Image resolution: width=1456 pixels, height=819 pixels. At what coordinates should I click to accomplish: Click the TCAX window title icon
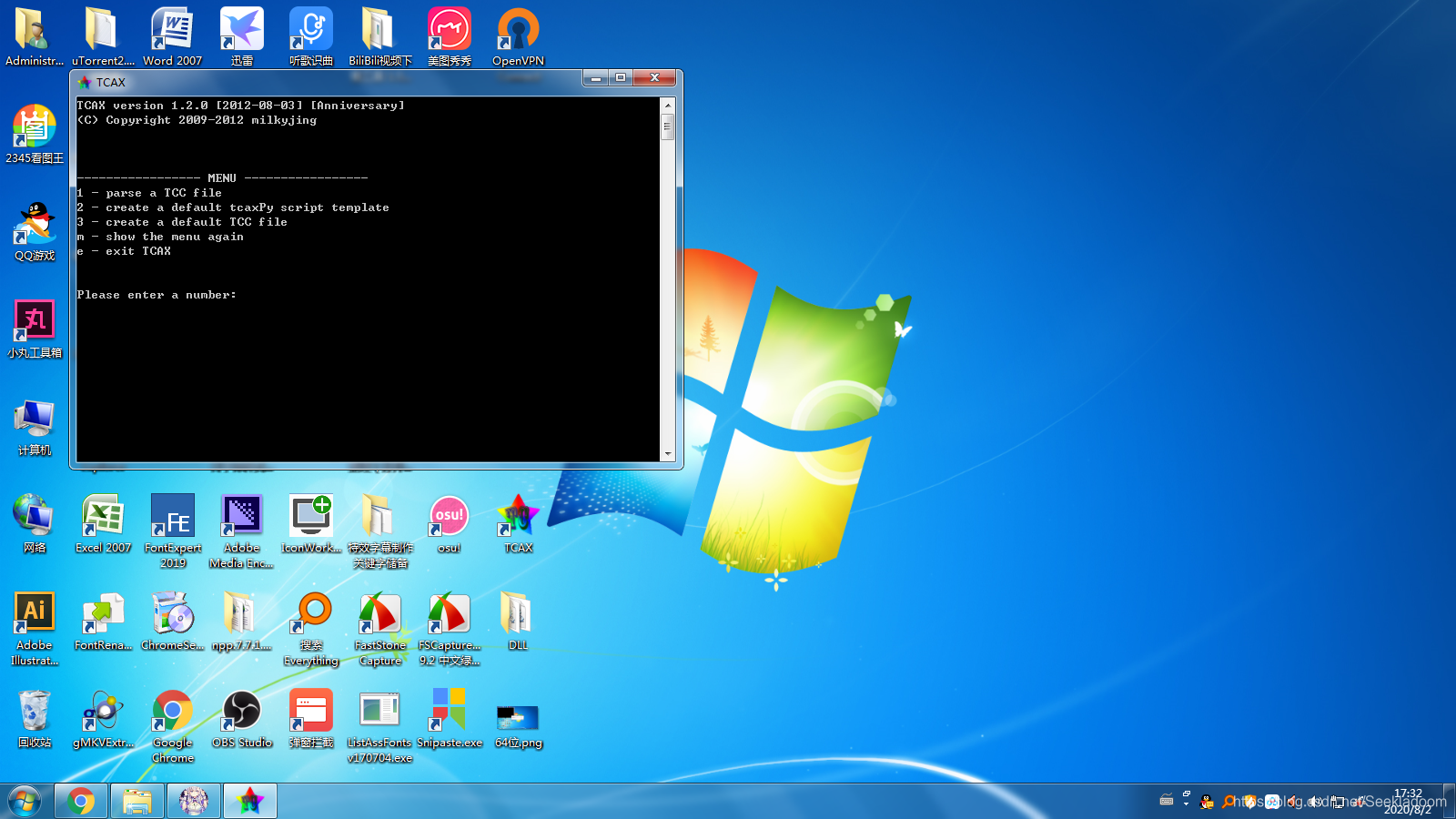(85, 82)
